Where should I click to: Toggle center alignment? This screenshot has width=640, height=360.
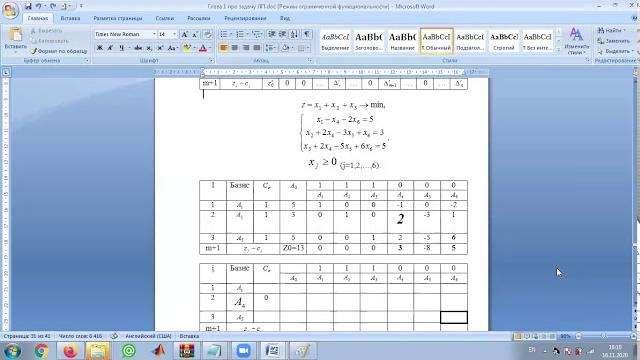[235, 48]
